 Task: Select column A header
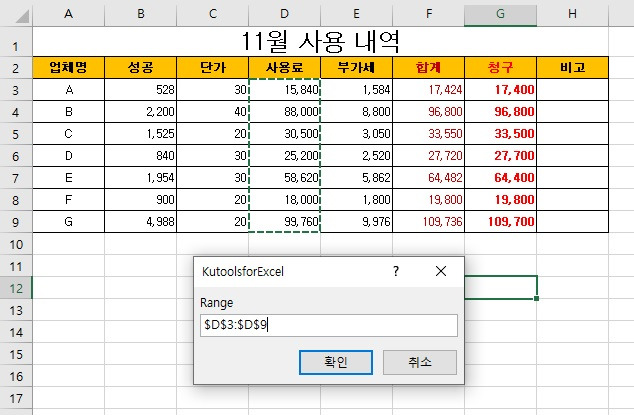tap(69, 14)
